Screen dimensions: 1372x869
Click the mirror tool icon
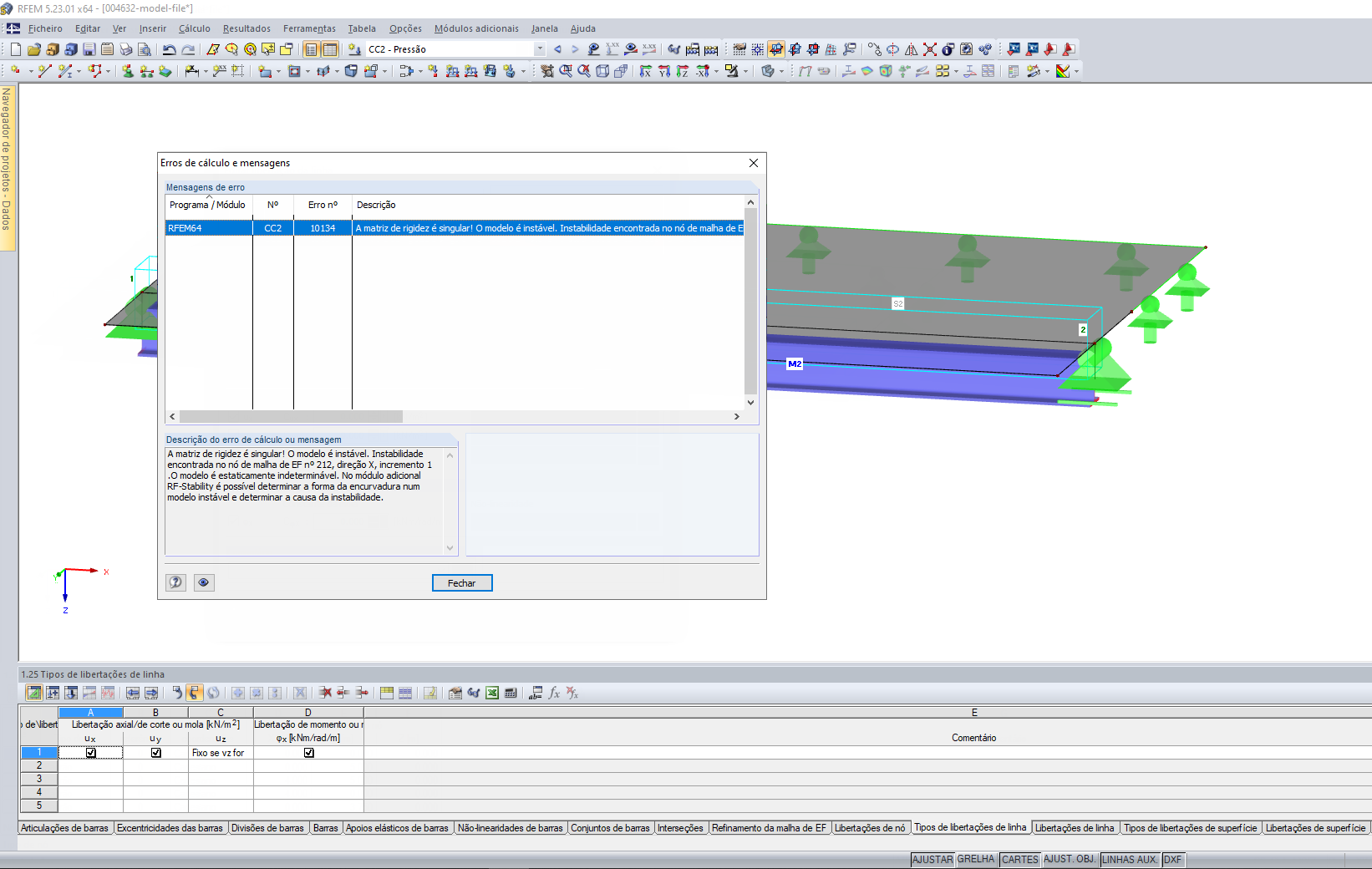(912, 49)
